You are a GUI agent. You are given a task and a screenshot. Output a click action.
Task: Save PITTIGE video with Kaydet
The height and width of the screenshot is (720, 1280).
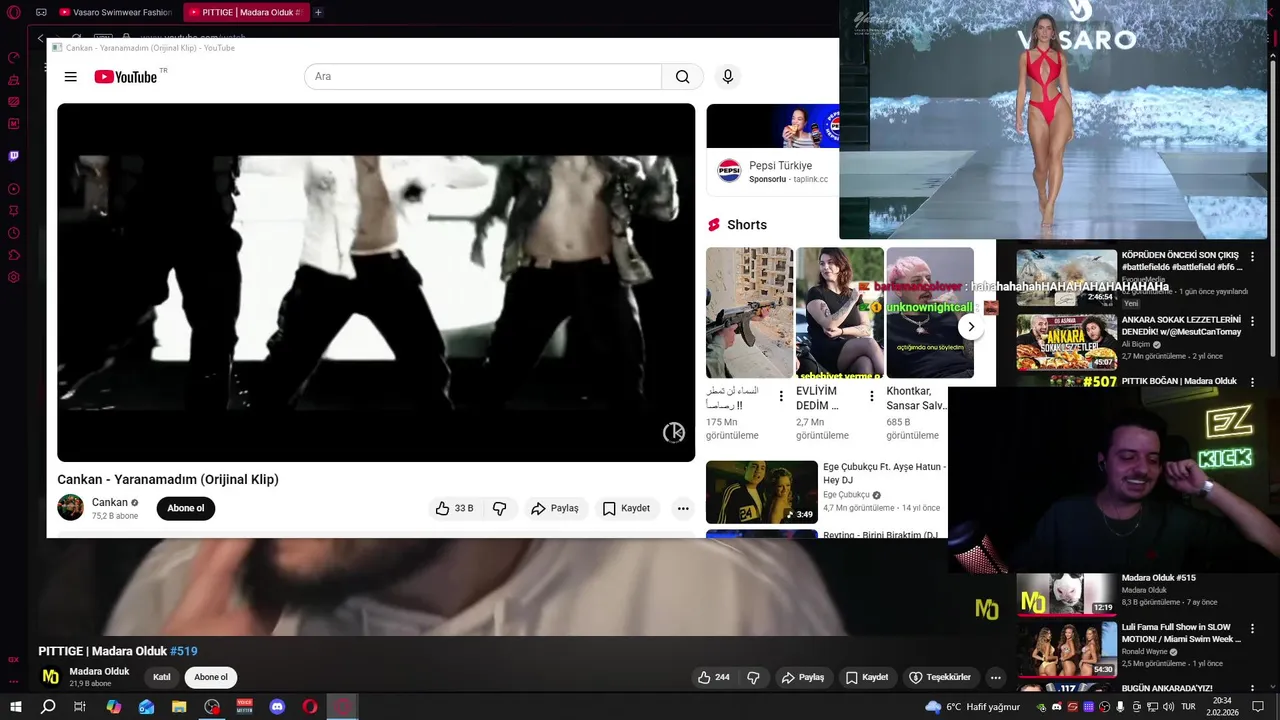867,677
